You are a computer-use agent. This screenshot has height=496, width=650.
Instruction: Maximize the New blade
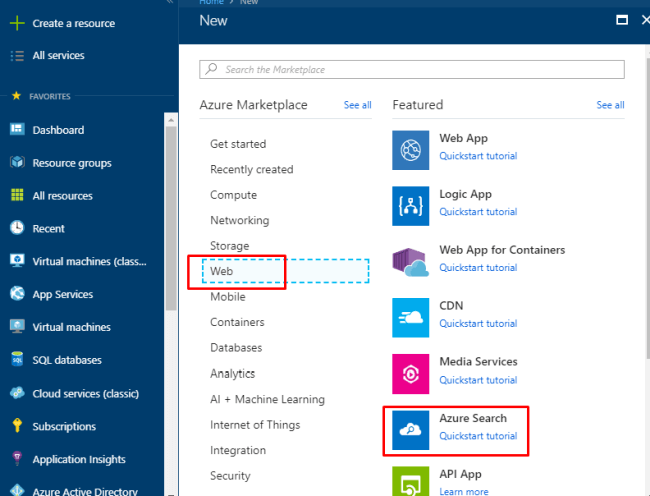click(x=622, y=20)
